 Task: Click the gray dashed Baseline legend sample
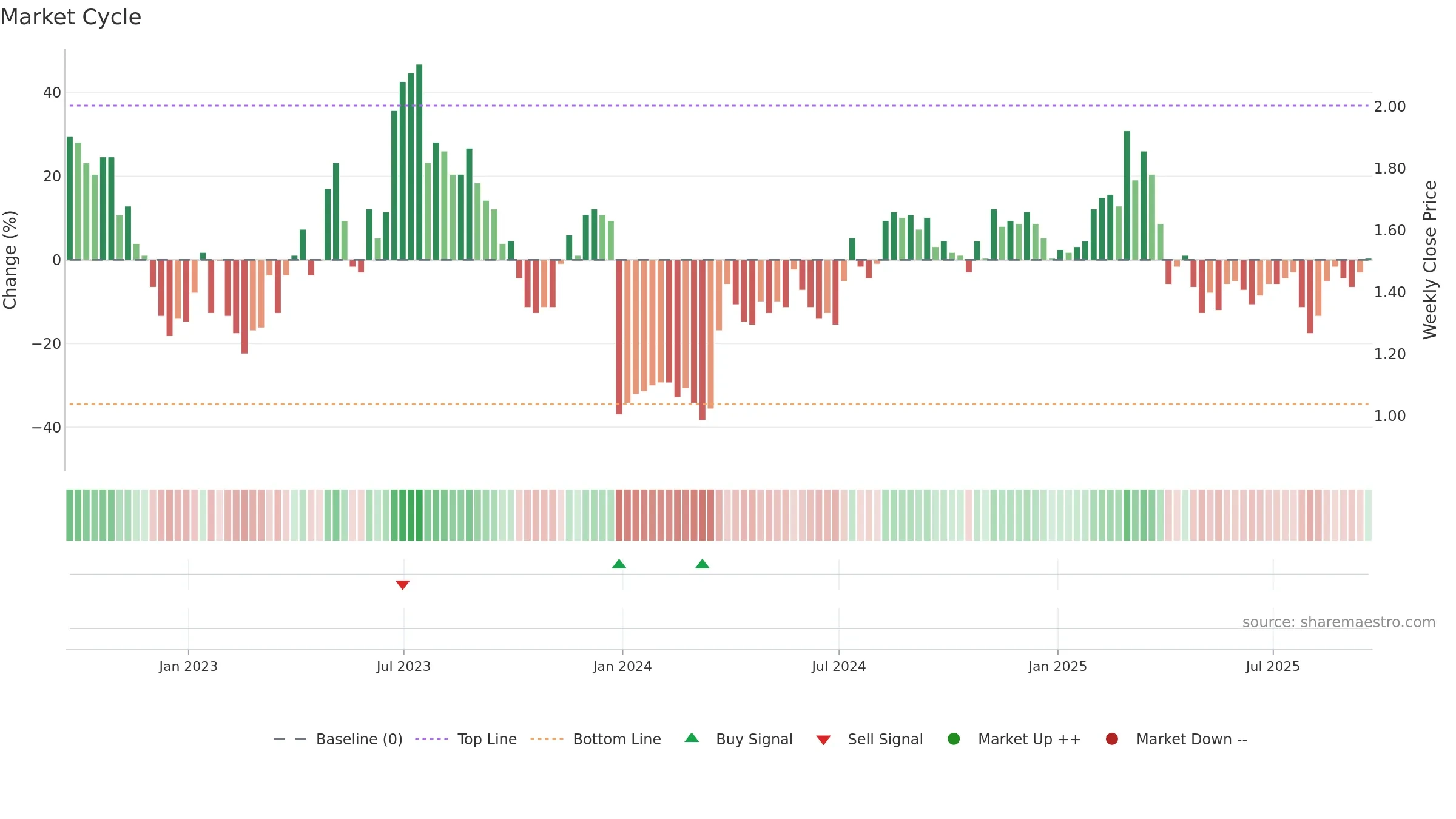coord(290,739)
